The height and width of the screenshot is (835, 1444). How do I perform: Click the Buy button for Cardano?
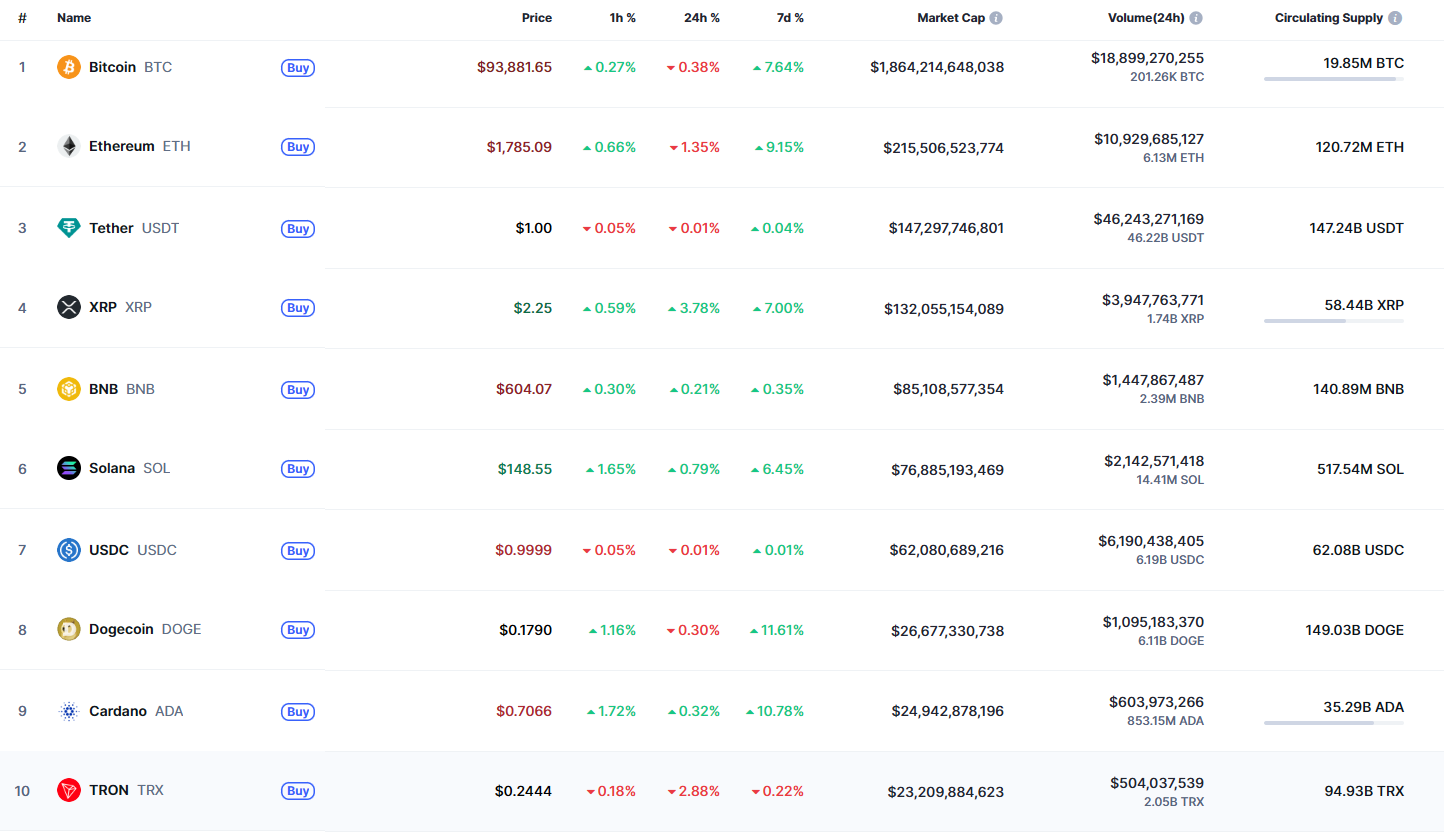[x=298, y=712]
